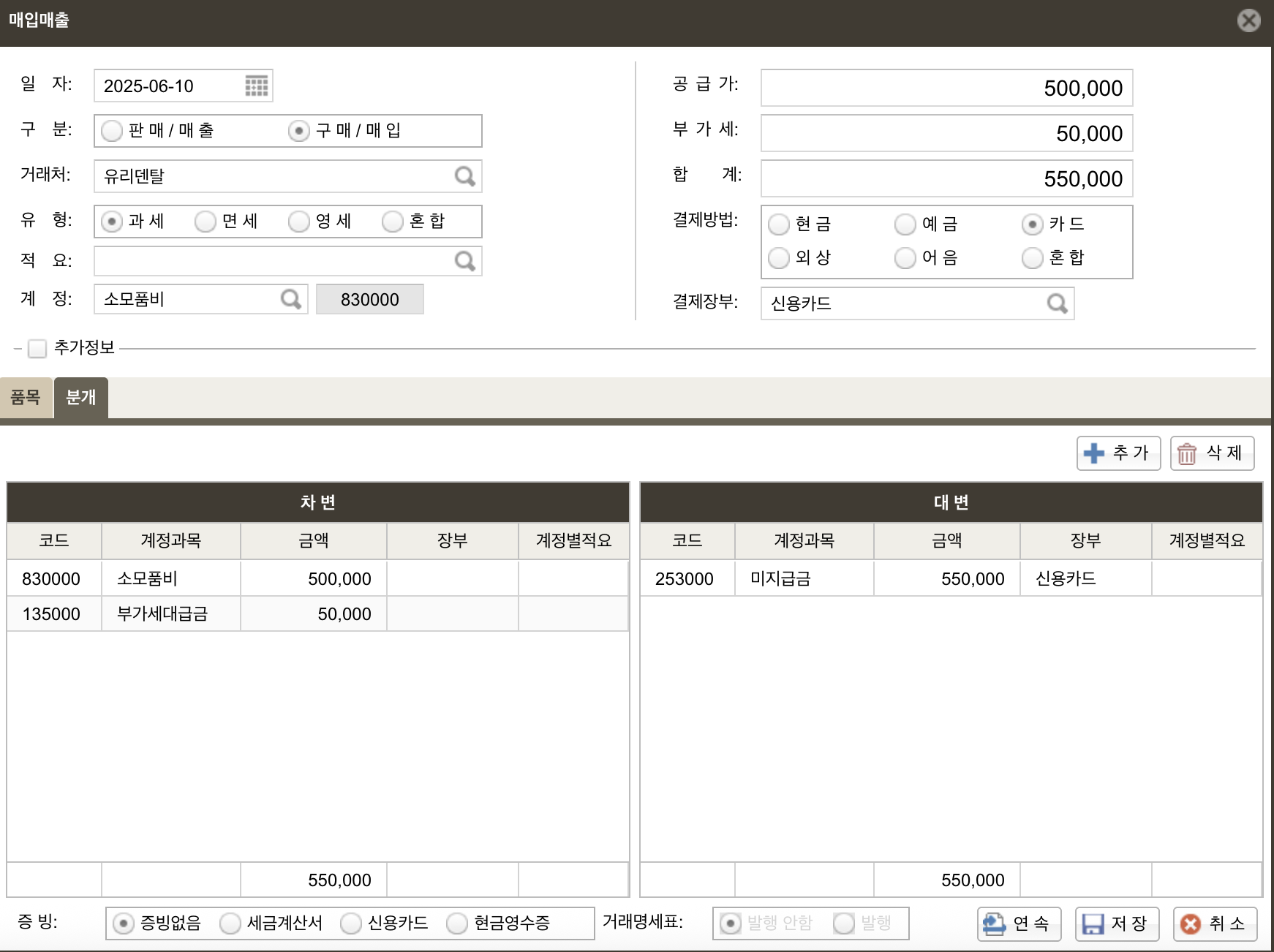The width and height of the screenshot is (1274, 952).
Task: Select 부가세대급금 account cell
Action: coord(171,613)
